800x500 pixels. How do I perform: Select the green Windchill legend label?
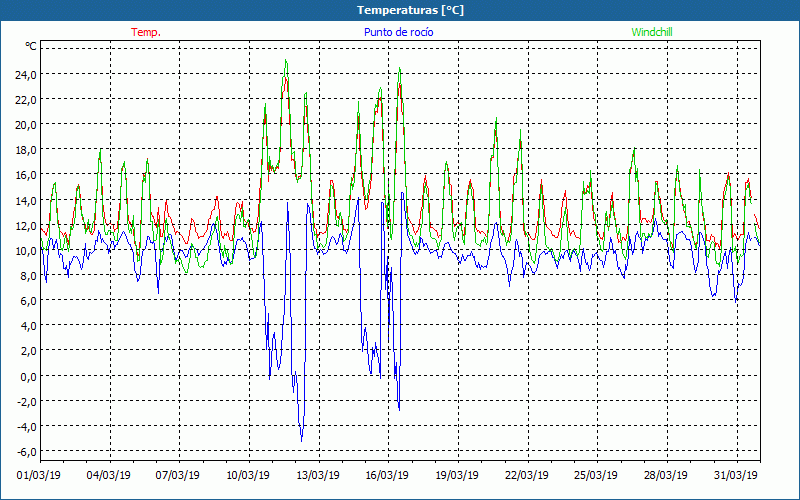click(x=652, y=32)
